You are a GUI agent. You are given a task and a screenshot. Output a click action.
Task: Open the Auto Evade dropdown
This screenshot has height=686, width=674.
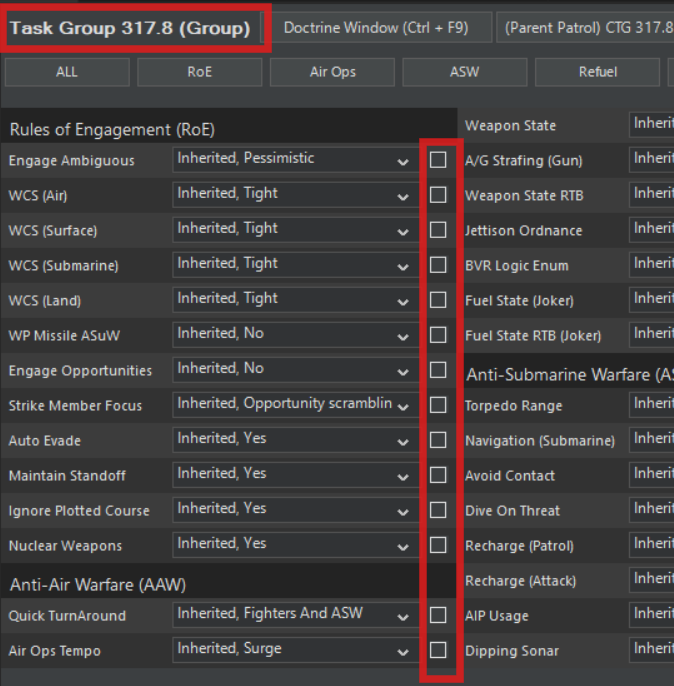295,440
